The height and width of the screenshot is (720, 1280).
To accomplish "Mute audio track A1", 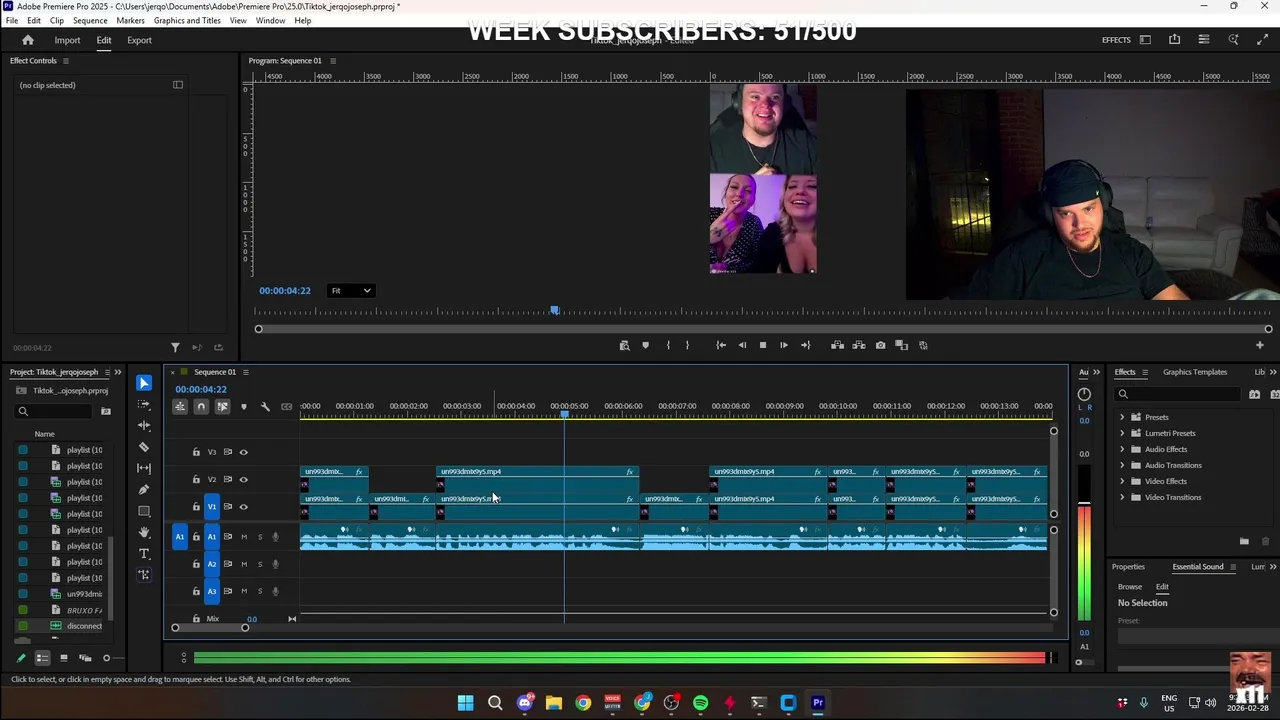I will pos(243,537).
